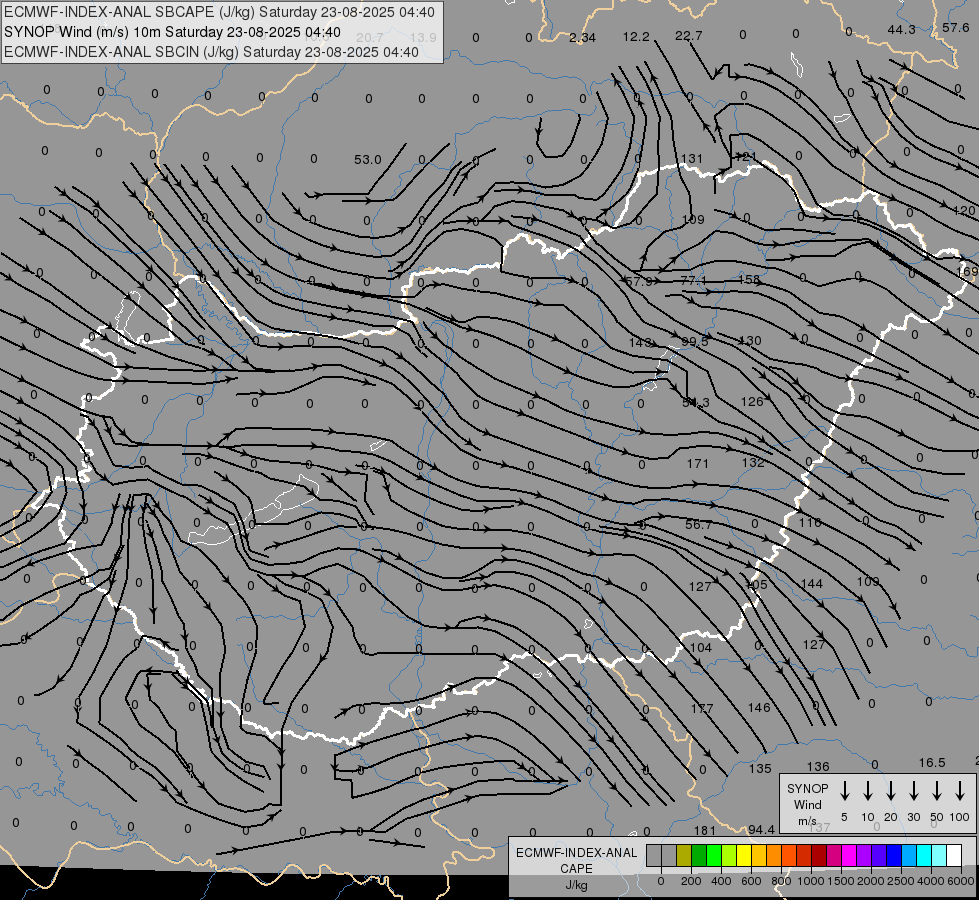This screenshot has width=979, height=900.
Task: Click the CAPE value 12.2 on the map
Action: coord(636,36)
